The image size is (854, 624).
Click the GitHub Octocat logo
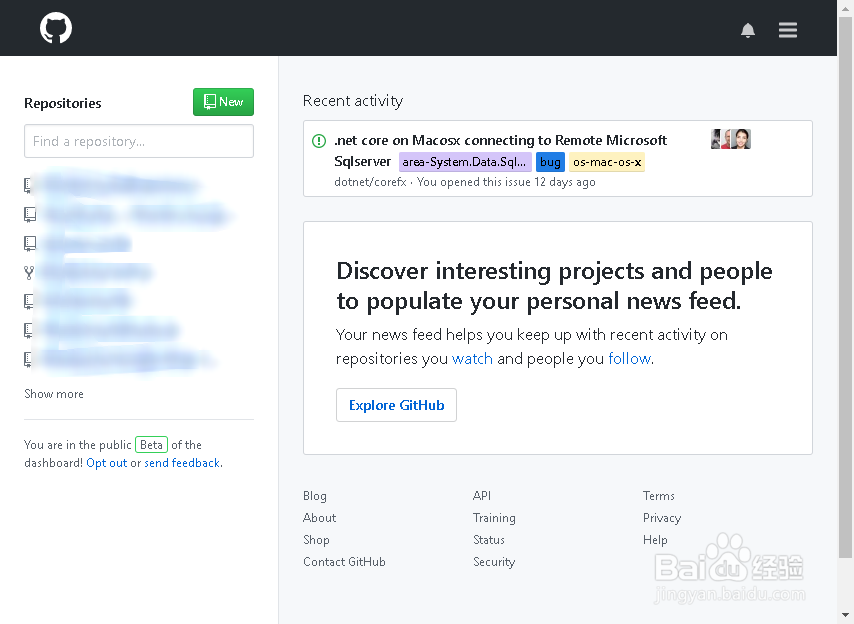56,28
